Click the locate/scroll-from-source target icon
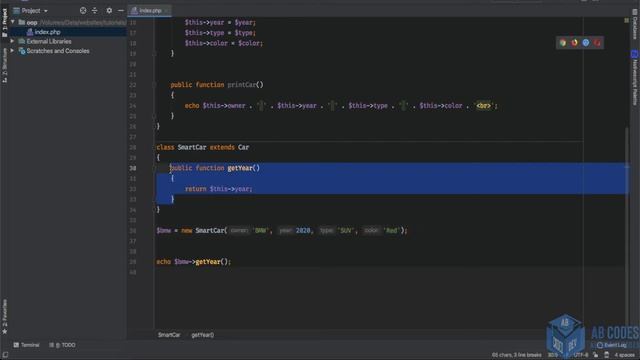The height and width of the screenshot is (360, 640). point(83,11)
